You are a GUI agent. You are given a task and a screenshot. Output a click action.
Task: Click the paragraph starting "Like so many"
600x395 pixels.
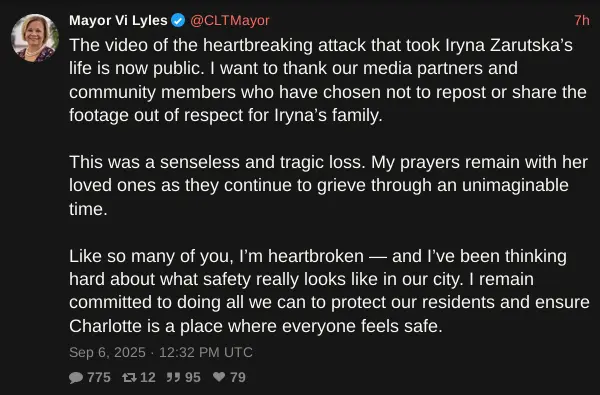(x=329, y=291)
